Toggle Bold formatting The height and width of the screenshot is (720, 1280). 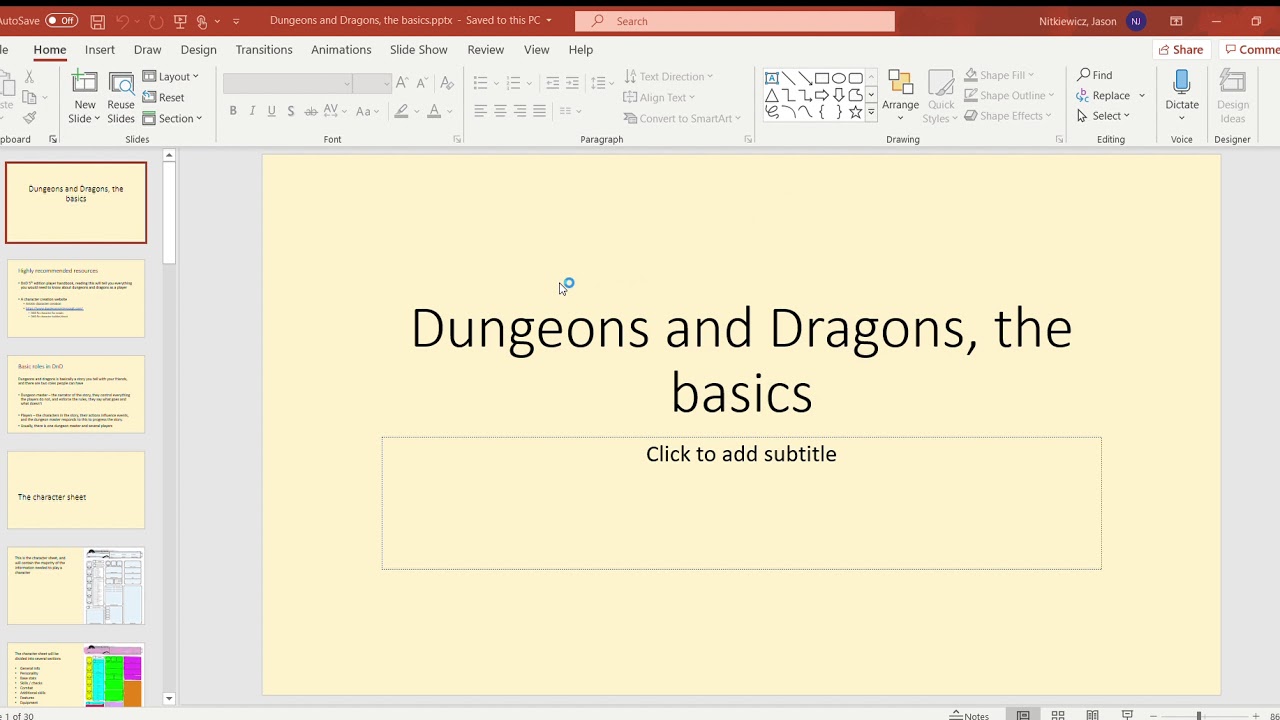tap(233, 111)
